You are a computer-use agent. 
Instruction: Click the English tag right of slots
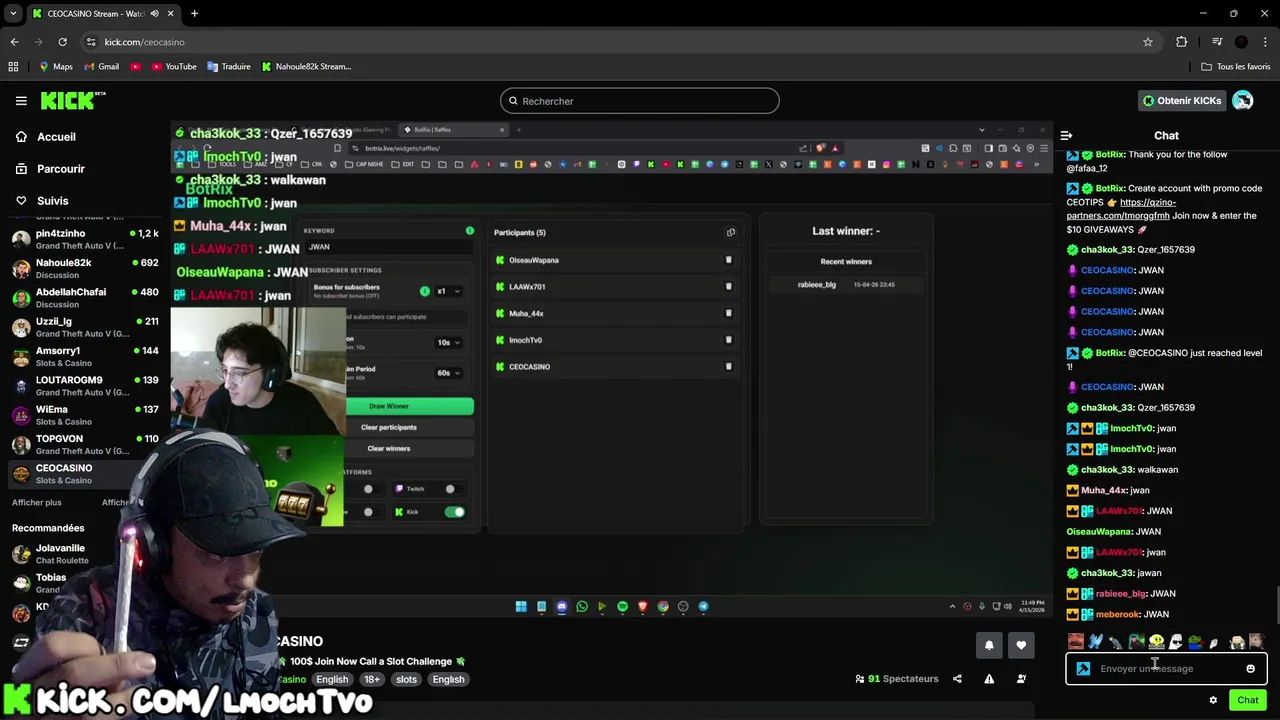click(x=448, y=679)
